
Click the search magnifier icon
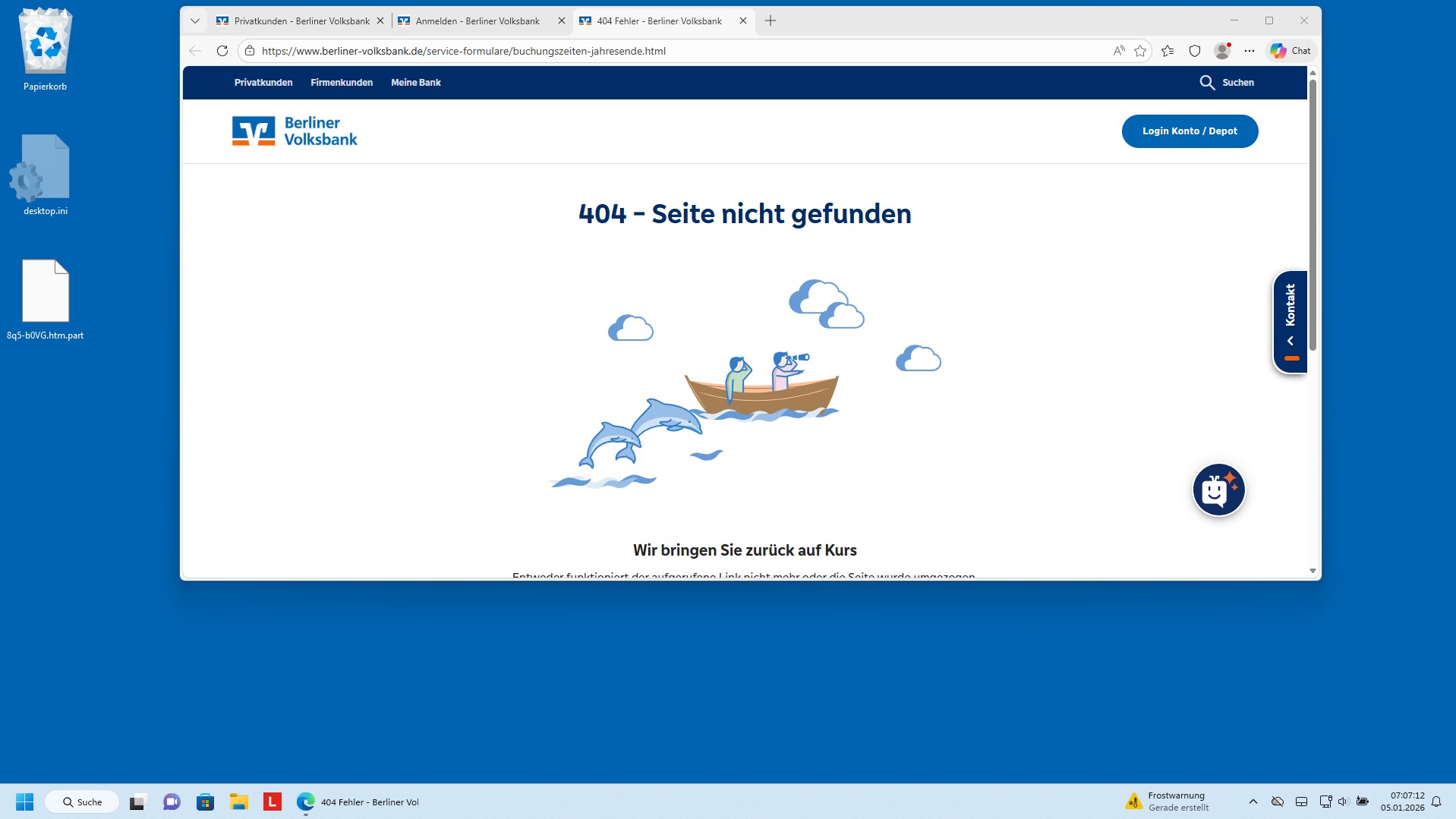(x=1207, y=83)
